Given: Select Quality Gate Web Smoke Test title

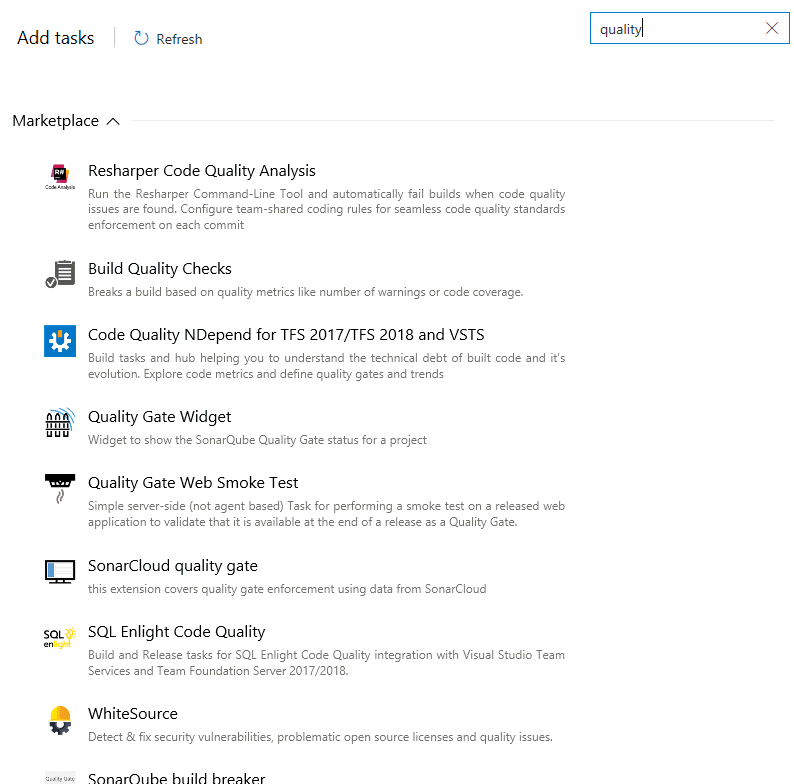Looking at the screenshot, I should click(193, 483).
